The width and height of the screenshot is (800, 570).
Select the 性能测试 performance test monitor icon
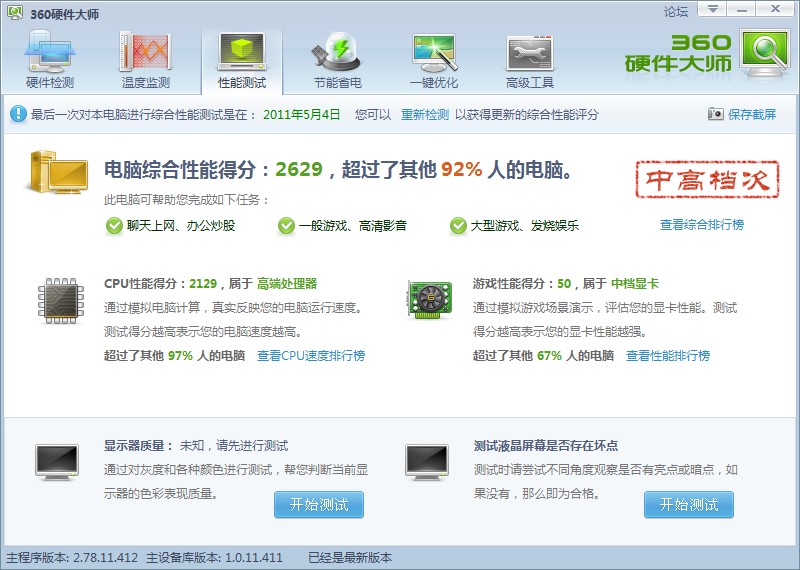(x=242, y=52)
